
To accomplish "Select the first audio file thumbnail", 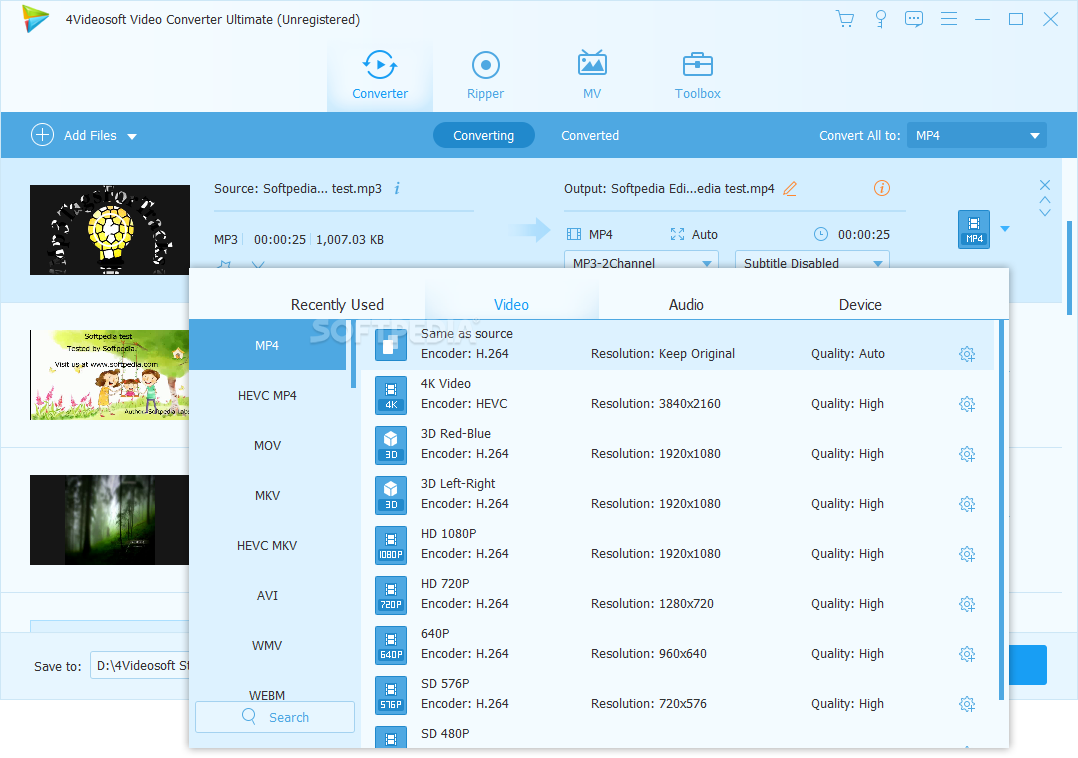I will 110,230.
